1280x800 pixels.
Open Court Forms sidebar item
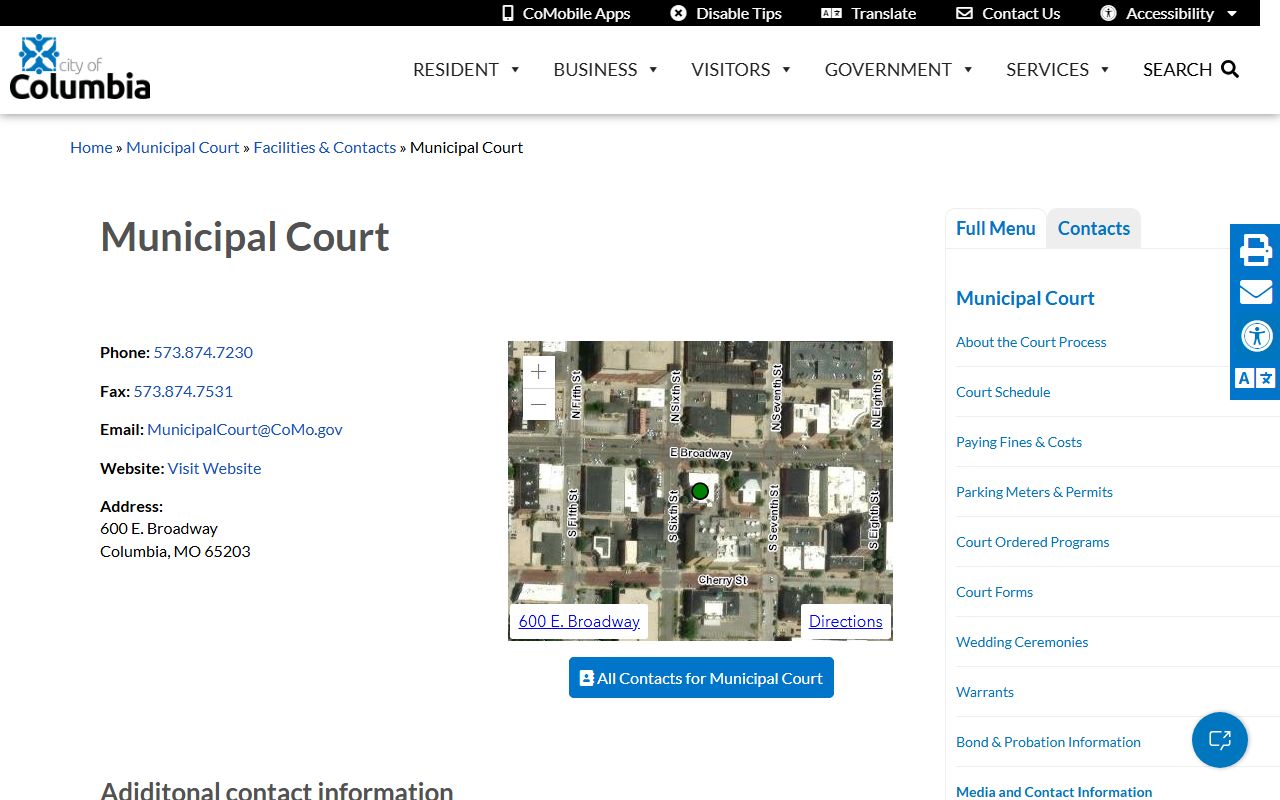tap(994, 592)
